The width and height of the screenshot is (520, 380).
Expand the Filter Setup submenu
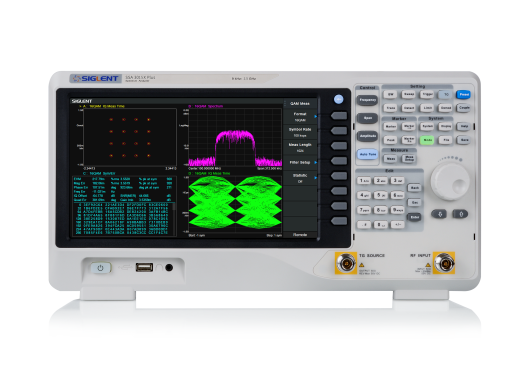click(x=300, y=163)
